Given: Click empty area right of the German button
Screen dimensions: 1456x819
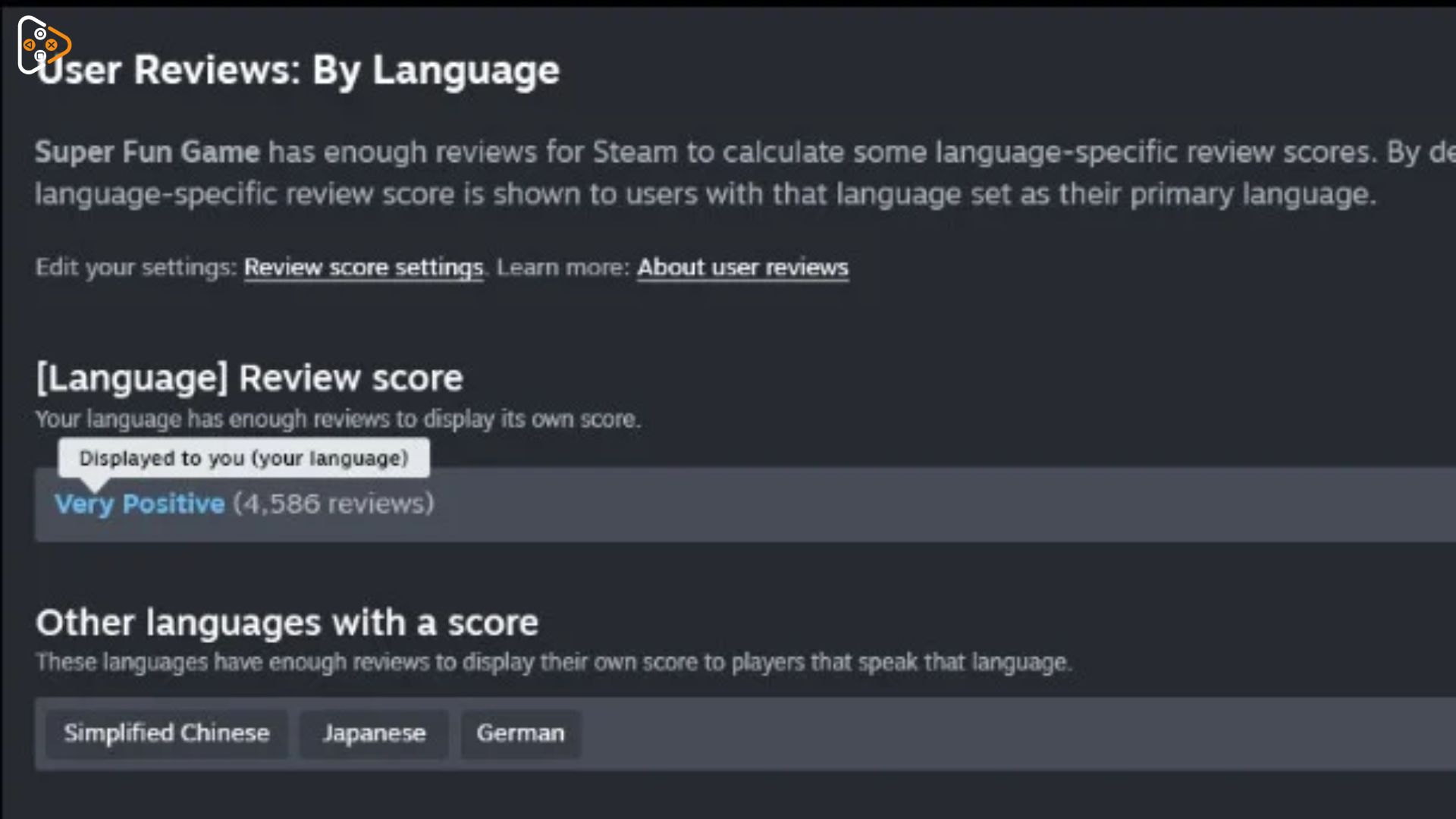Looking at the screenshot, I should pos(1016,733).
